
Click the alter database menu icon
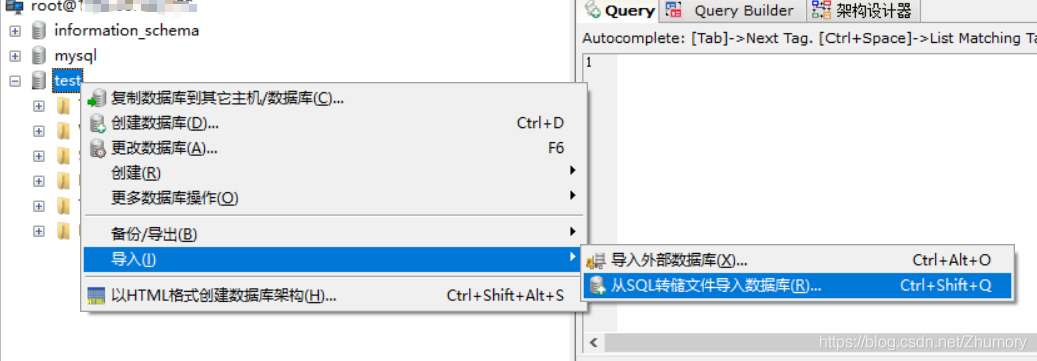(97, 149)
